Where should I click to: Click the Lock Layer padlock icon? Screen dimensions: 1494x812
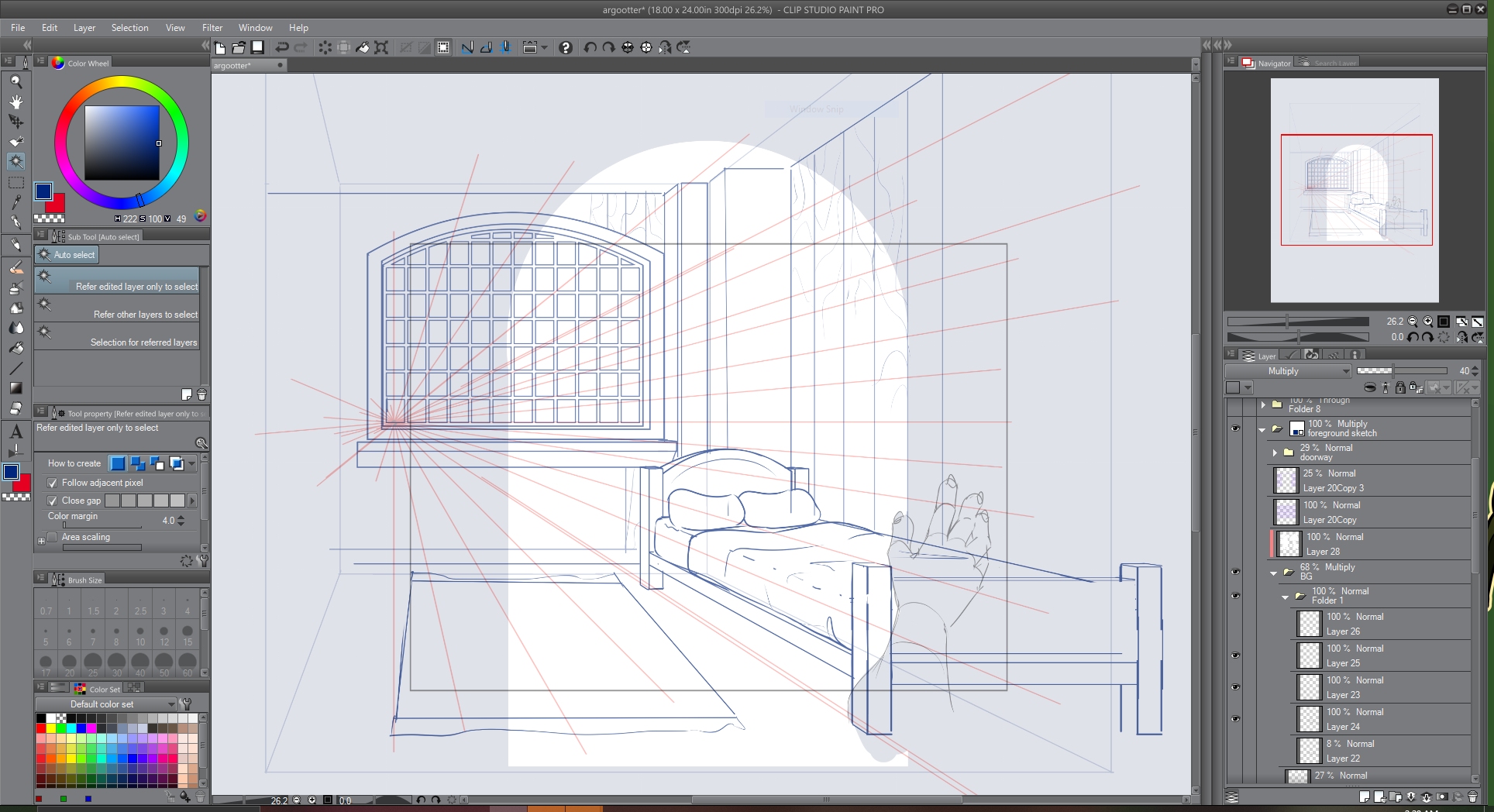[x=1400, y=387]
